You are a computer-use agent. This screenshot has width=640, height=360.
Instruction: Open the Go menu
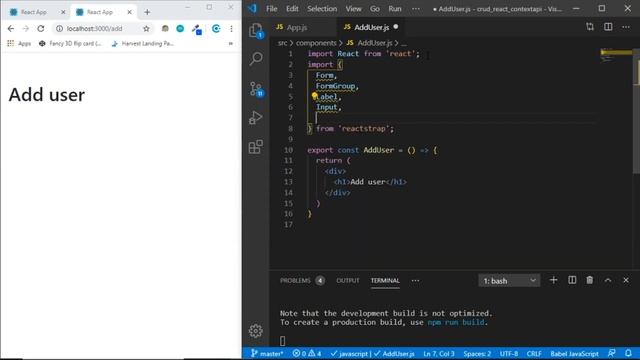click(x=375, y=9)
